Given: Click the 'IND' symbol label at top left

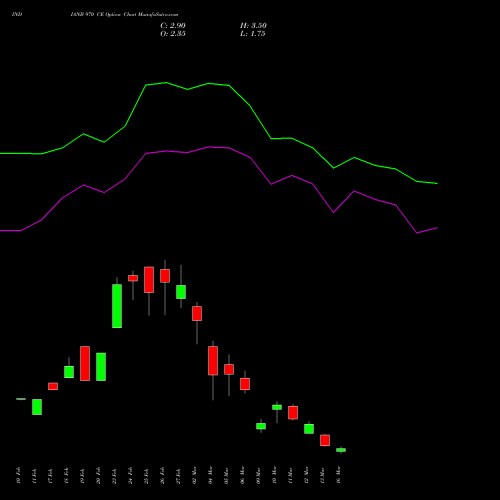Looking at the screenshot, I should [x=17, y=15].
